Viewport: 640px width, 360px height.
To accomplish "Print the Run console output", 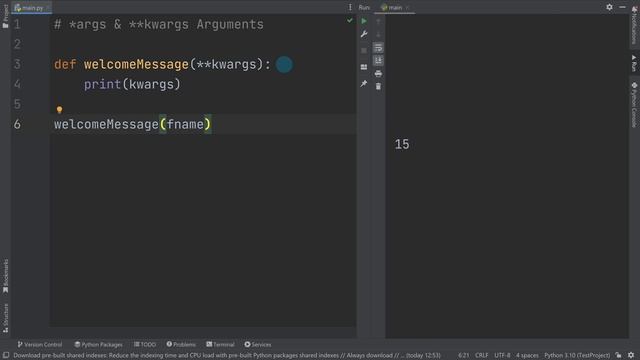I will [378, 73].
